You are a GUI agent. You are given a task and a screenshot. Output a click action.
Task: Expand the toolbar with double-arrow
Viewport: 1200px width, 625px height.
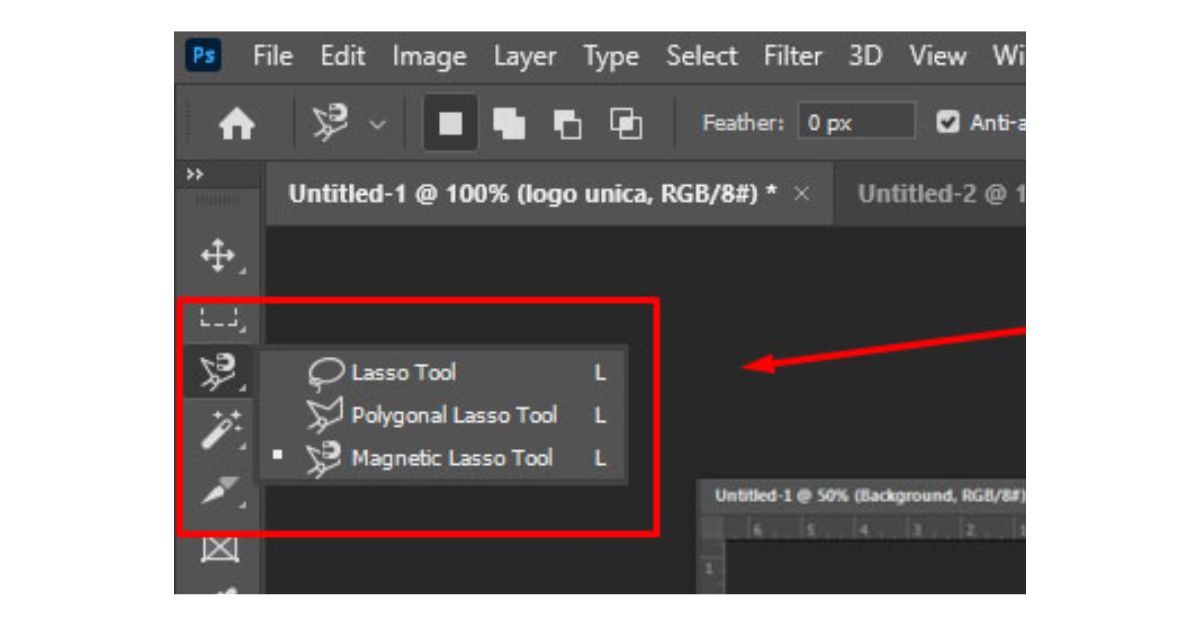(195, 174)
